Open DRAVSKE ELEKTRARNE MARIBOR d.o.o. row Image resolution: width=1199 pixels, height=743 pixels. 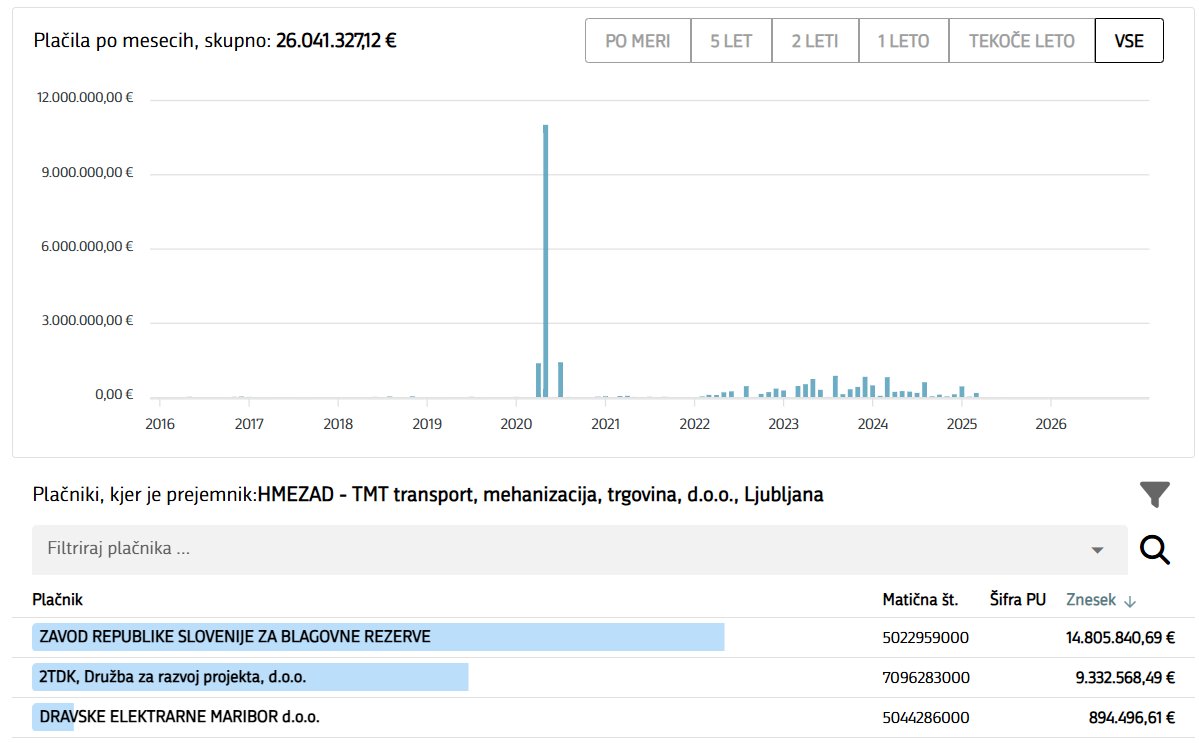pos(603,717)
